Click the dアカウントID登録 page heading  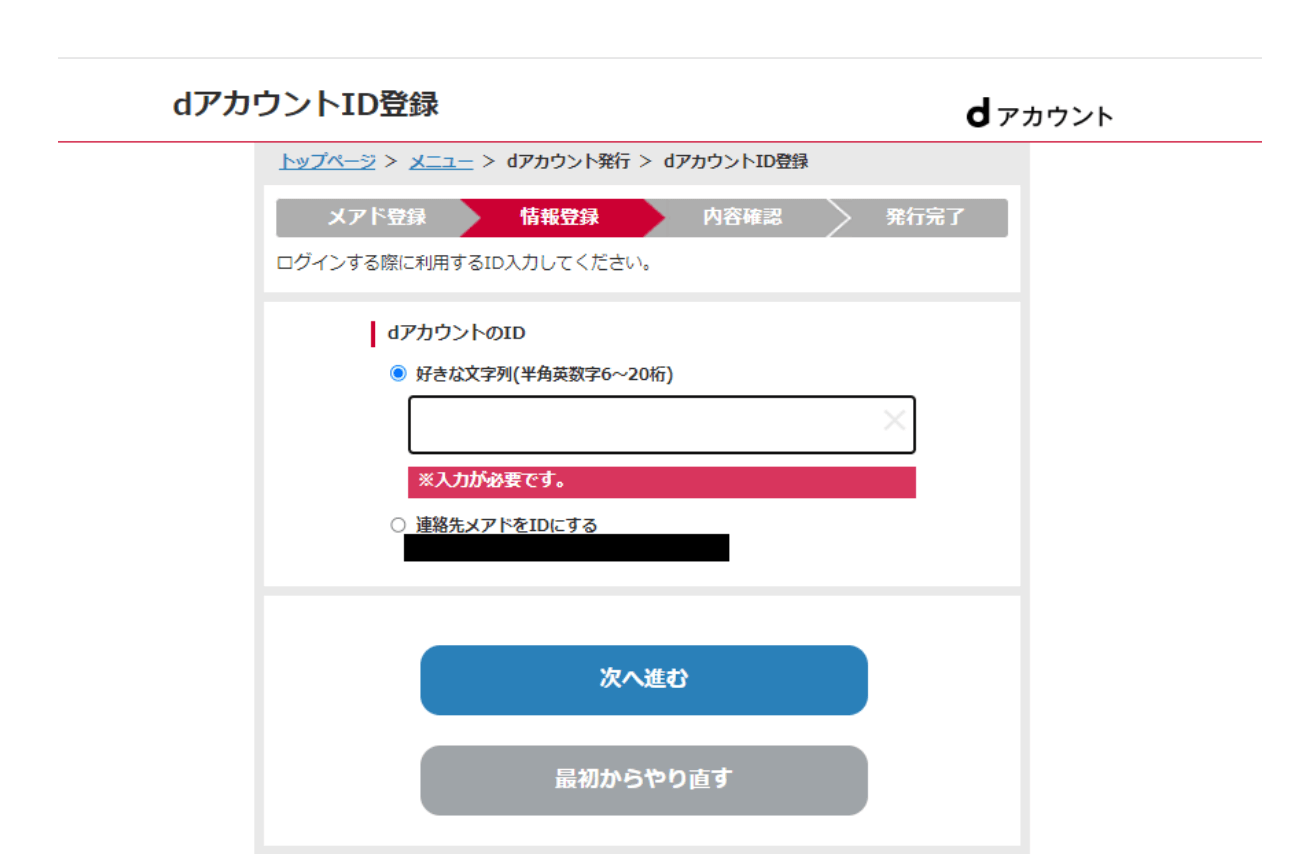305,104
